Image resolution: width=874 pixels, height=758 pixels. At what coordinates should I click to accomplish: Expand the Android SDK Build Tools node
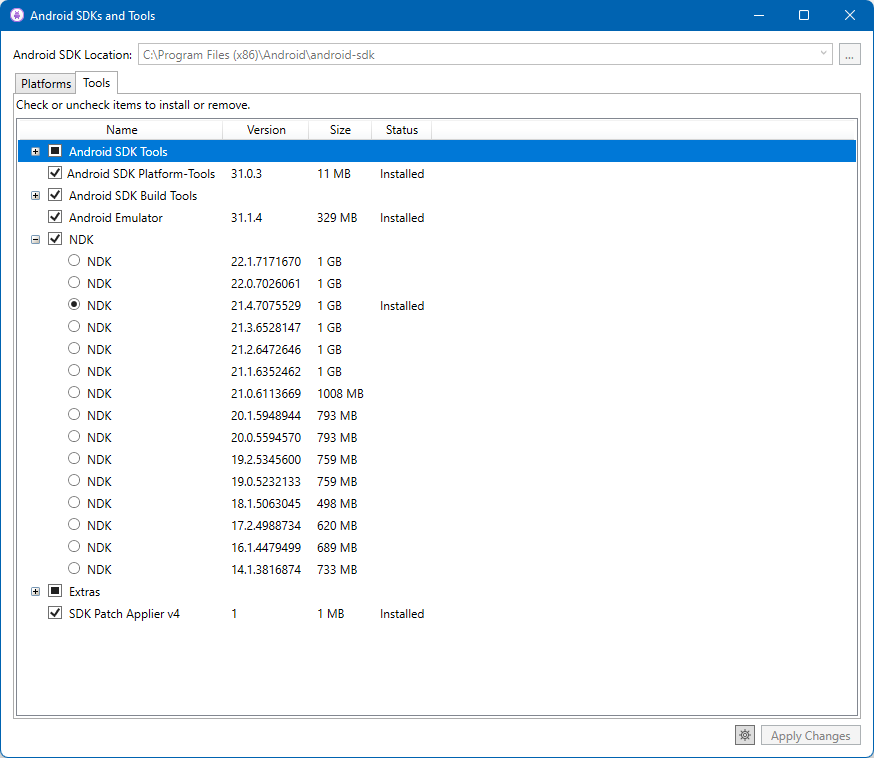[36, 196]
